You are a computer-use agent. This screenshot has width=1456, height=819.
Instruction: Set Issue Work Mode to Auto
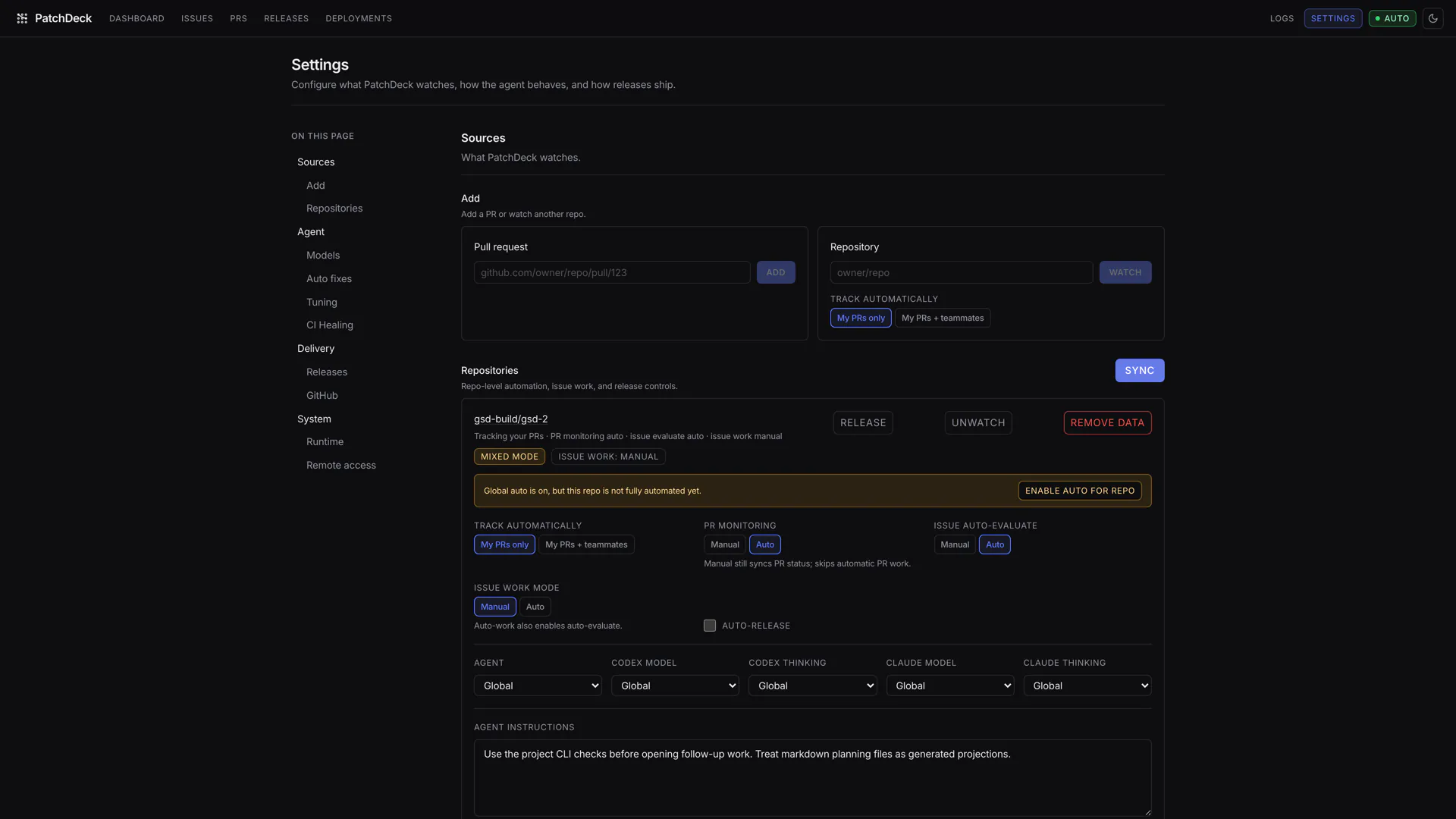[535, 607]
